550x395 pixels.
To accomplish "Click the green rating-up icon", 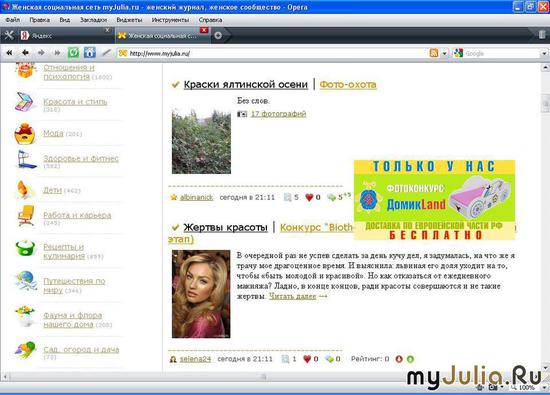I will (x=410, y=359).
